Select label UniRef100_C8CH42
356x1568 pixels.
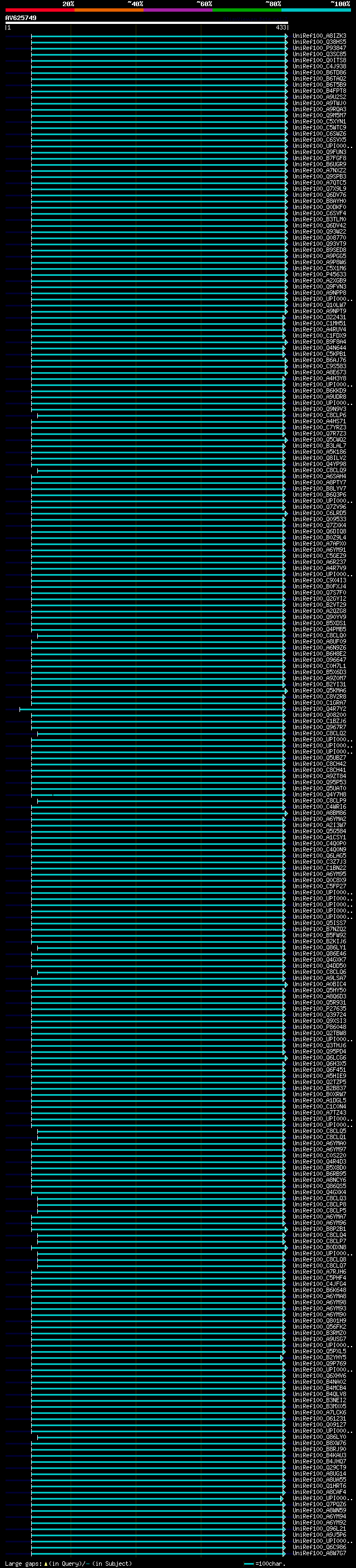[x=319, y=764]
